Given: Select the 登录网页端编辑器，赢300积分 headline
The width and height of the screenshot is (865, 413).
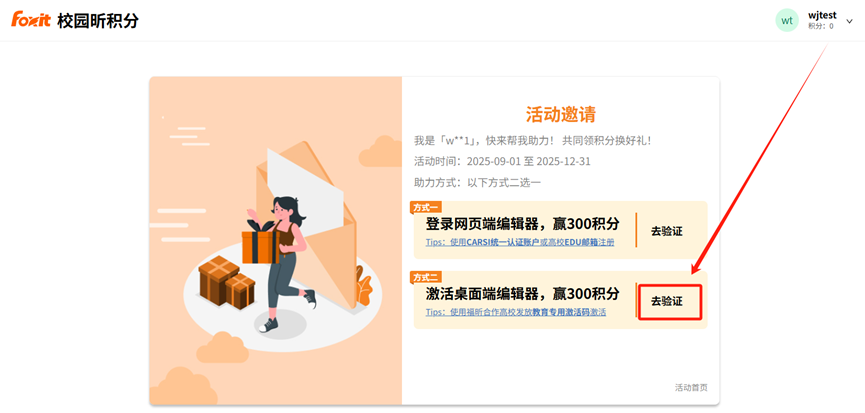Looking at the screenshot, I should pyautogui.click(x=522, y=224).
